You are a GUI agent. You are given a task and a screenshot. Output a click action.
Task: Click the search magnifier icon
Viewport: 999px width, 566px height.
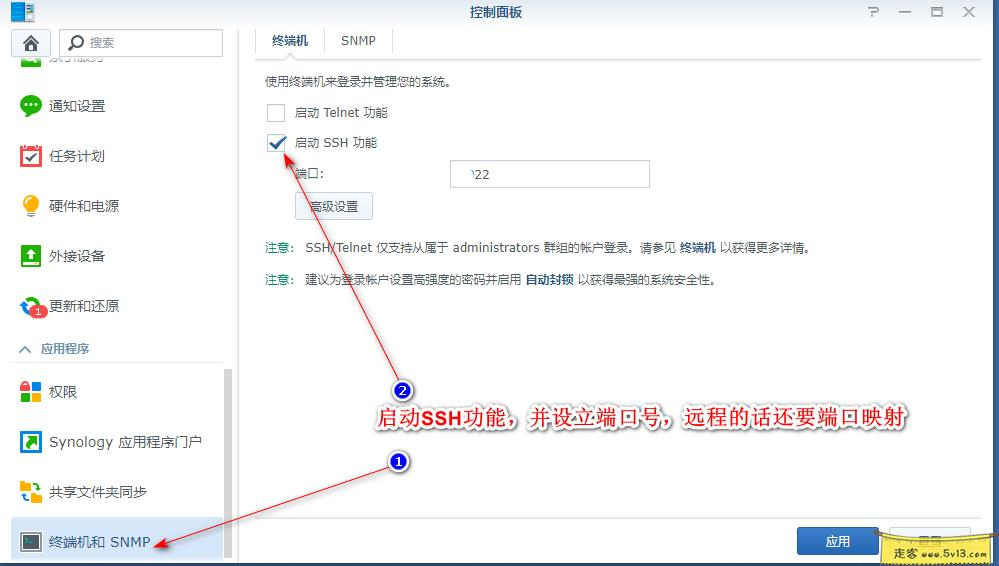[76, 43]
